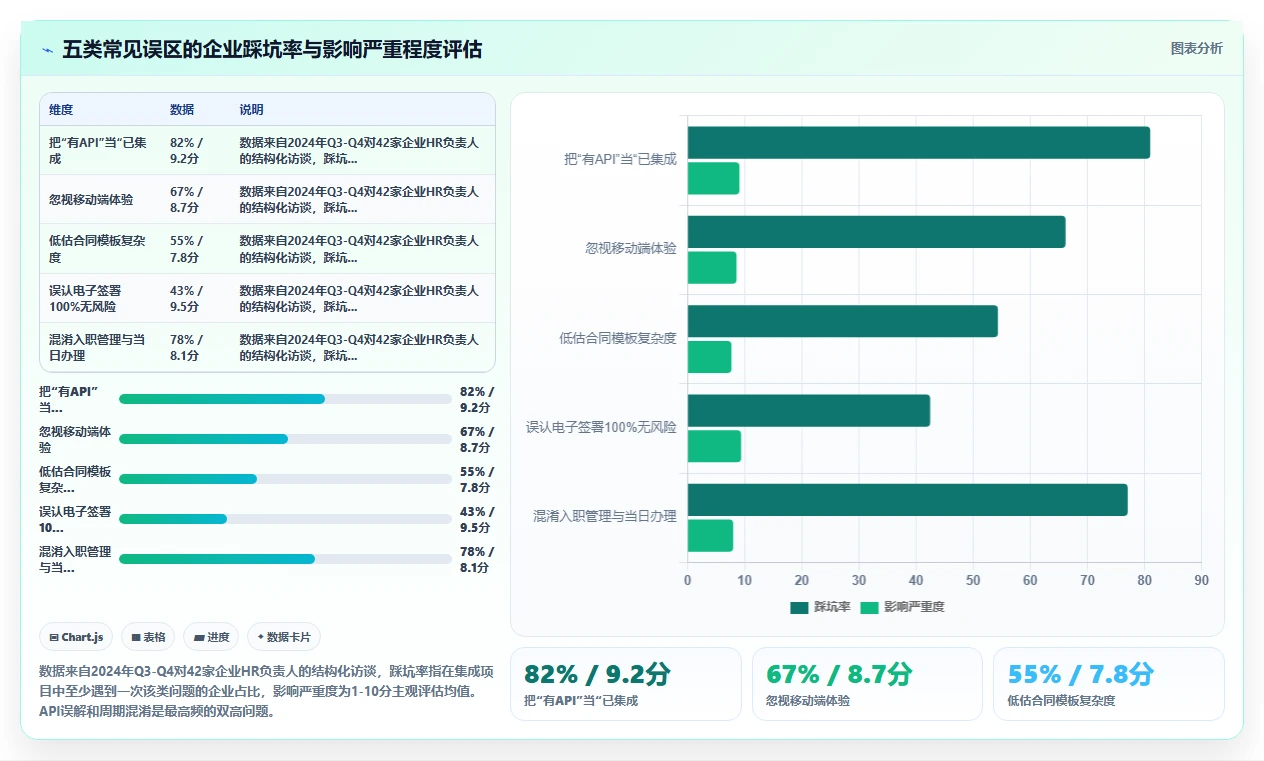The height and width of the screenshot is (761, 1264).
Task: Toggle the 踩坑率 legend swatch
Action: pos(799,607)
